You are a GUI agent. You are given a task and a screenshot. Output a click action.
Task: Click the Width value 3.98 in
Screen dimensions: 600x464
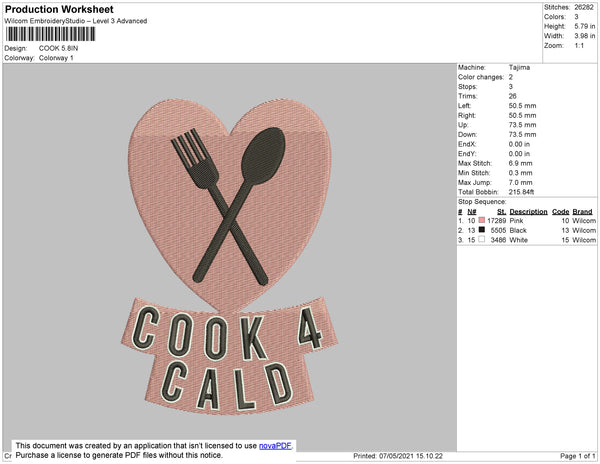[585, 36]
